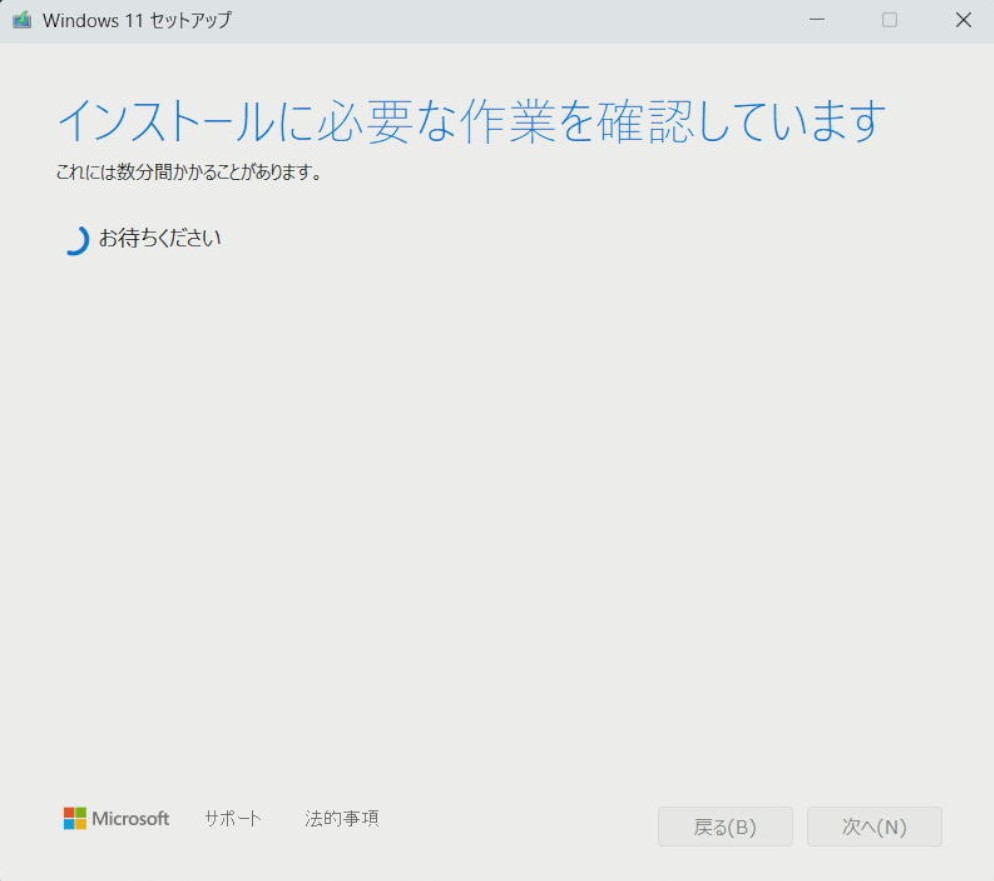Click the Windows 11 setup icon in title bar
This screenshot has width=994, height=881.
22,20
